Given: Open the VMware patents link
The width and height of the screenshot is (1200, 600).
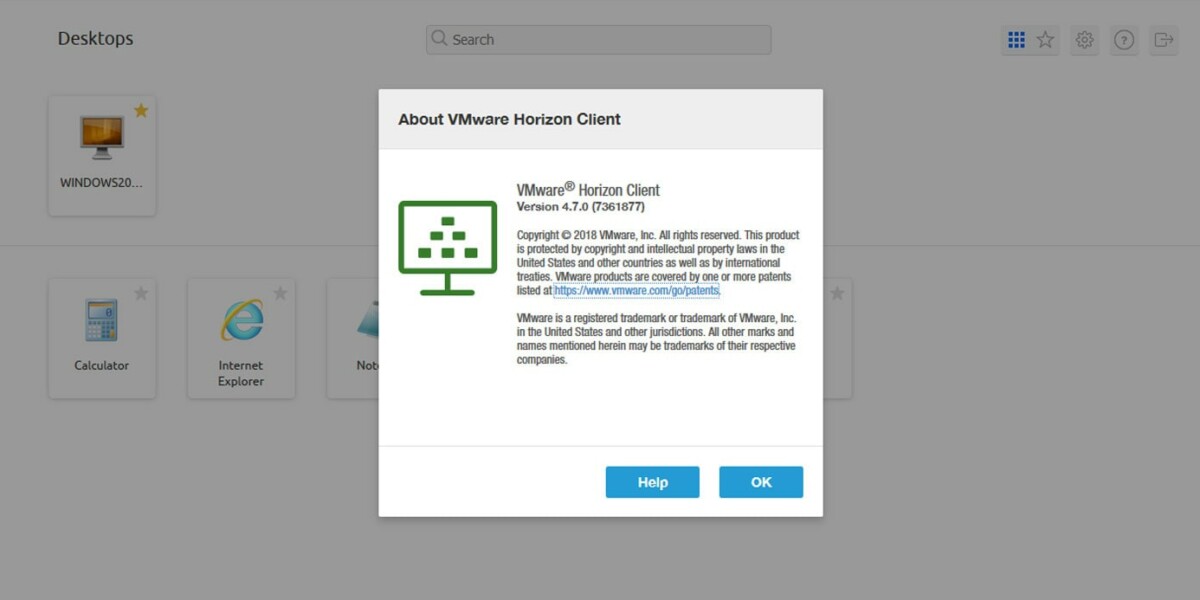Looking at the screenshot, I should click(637, 290).
